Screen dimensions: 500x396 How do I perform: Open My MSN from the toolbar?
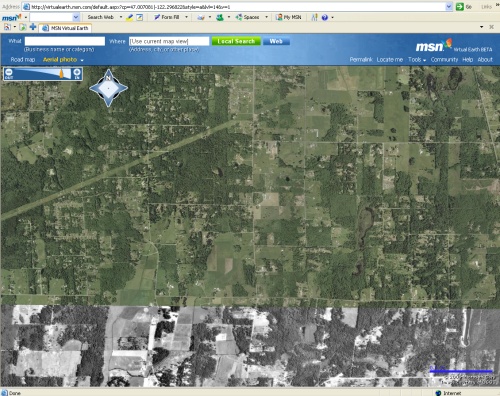point(289,17)
